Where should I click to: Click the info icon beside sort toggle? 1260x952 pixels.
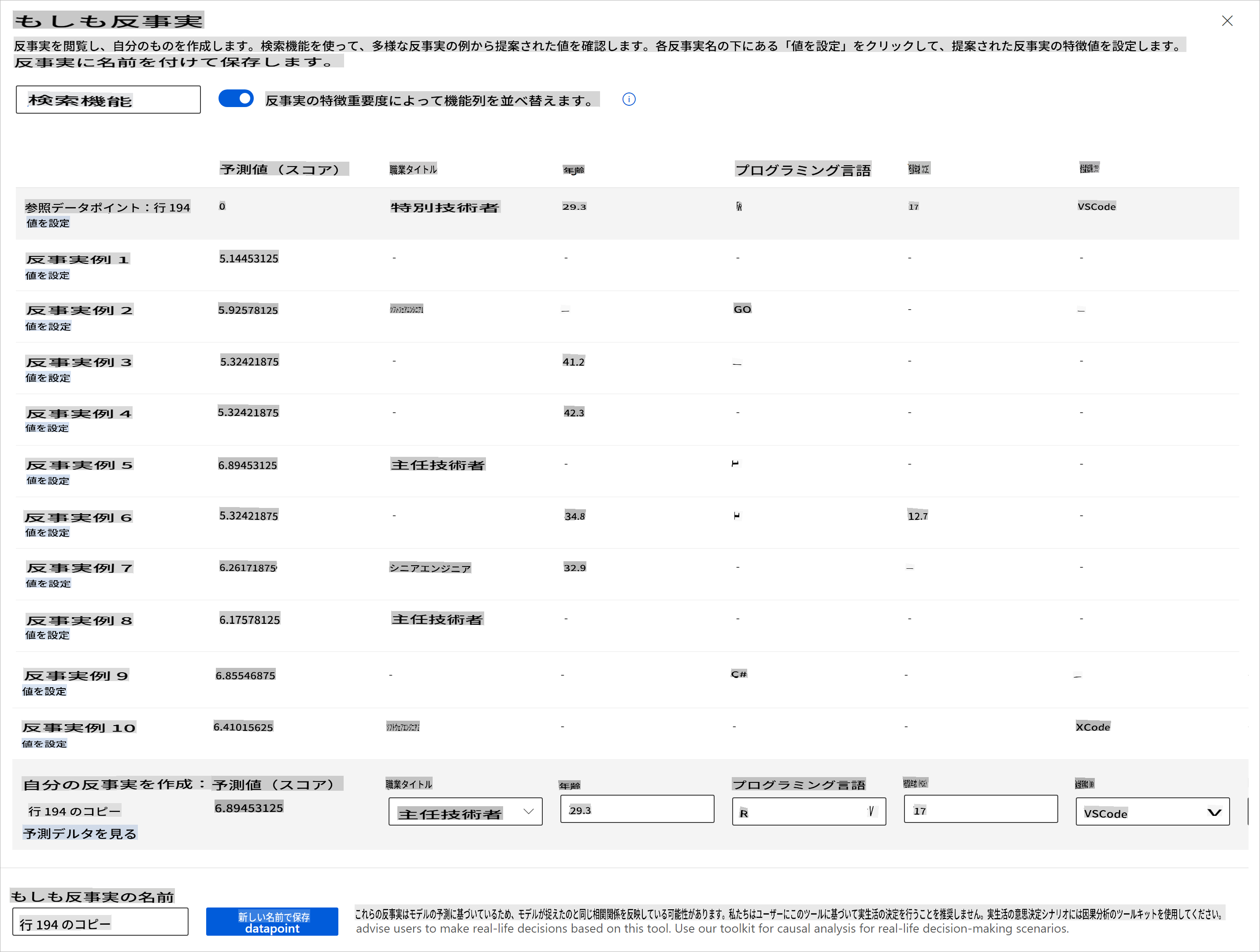(628, 100)
